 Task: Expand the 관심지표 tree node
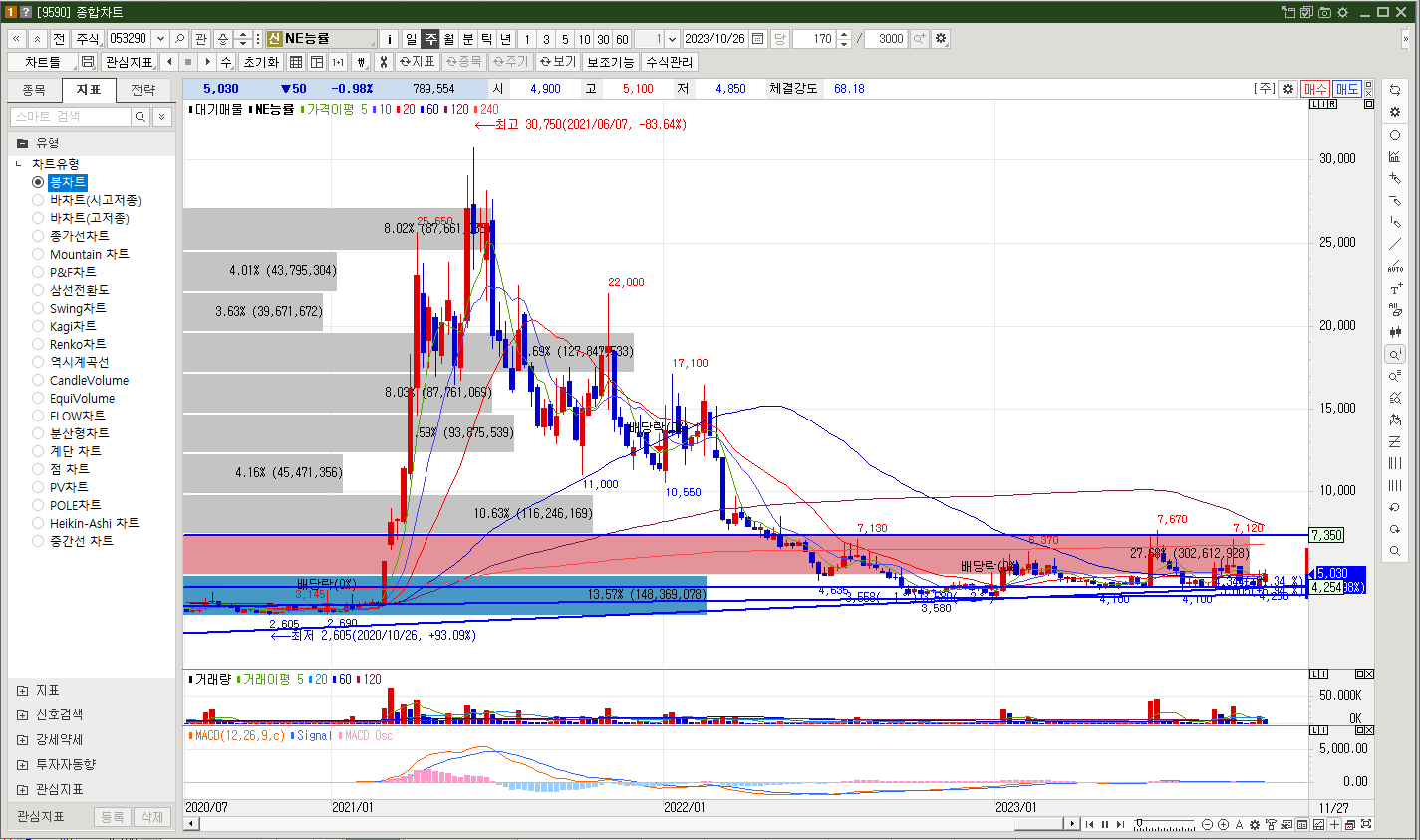click(23, 789)
